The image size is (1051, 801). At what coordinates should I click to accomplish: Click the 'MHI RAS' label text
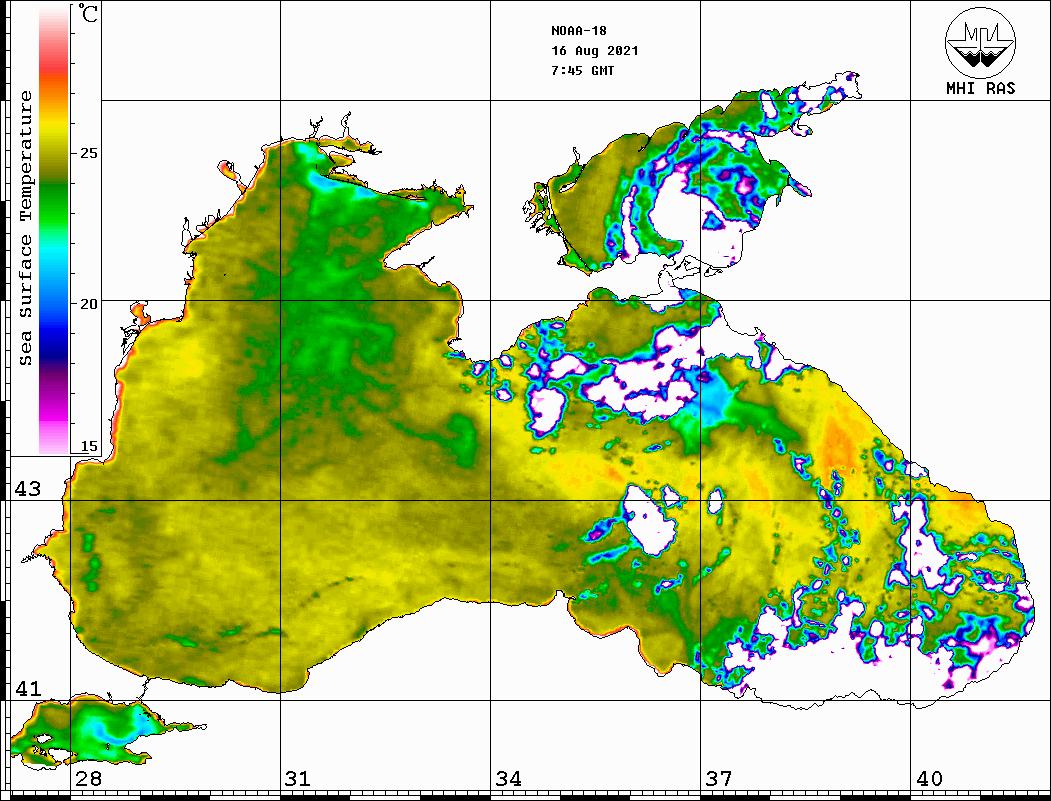point(981,88)
